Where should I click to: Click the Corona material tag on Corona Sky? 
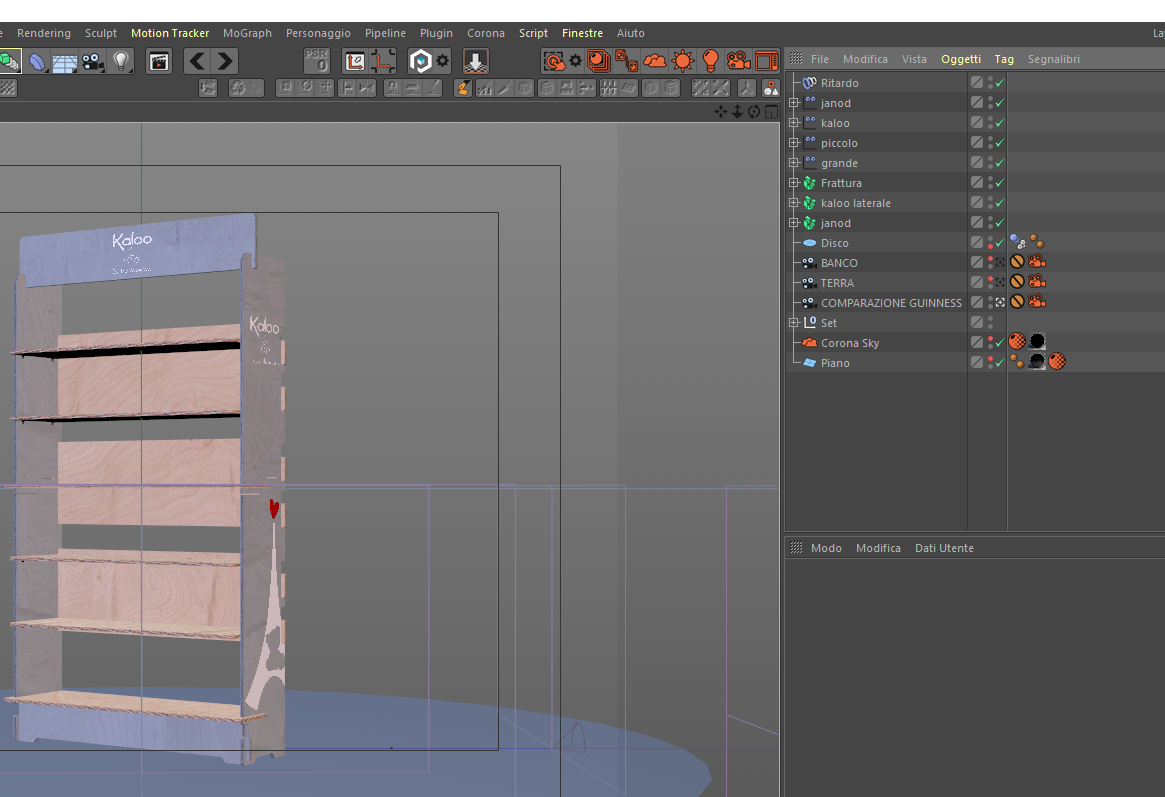[1017, 341]
